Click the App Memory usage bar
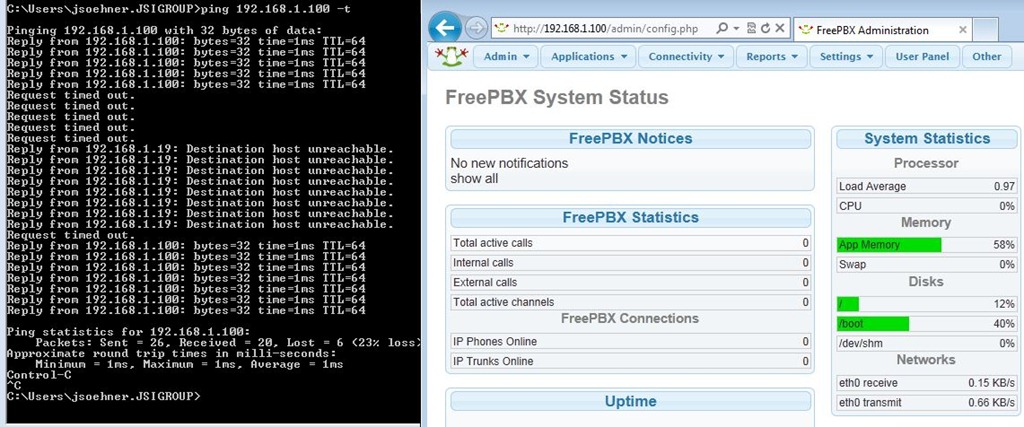The width and height of the screenshot is (1024, 427). coord(889,245)
